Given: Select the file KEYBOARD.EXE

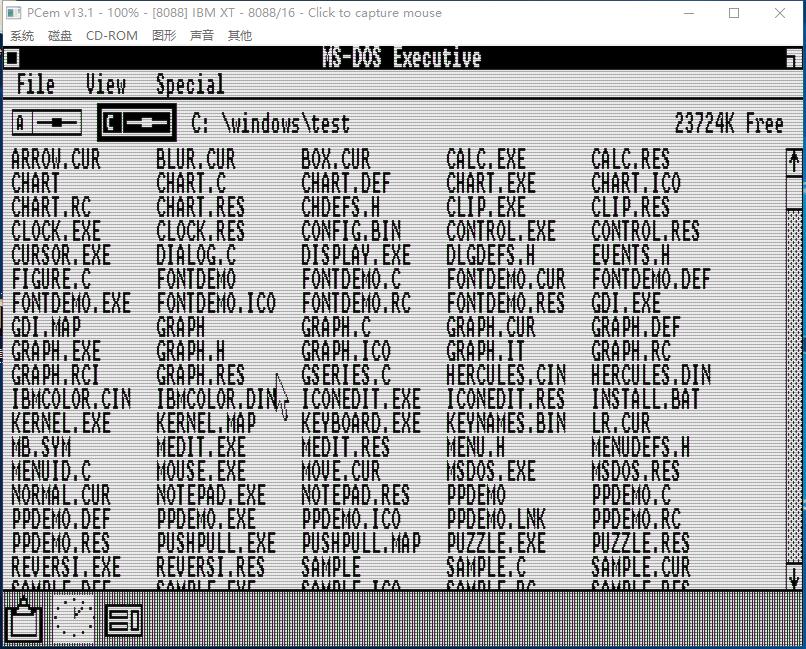Looking at the screenshot, I should (x=361, y=423).
